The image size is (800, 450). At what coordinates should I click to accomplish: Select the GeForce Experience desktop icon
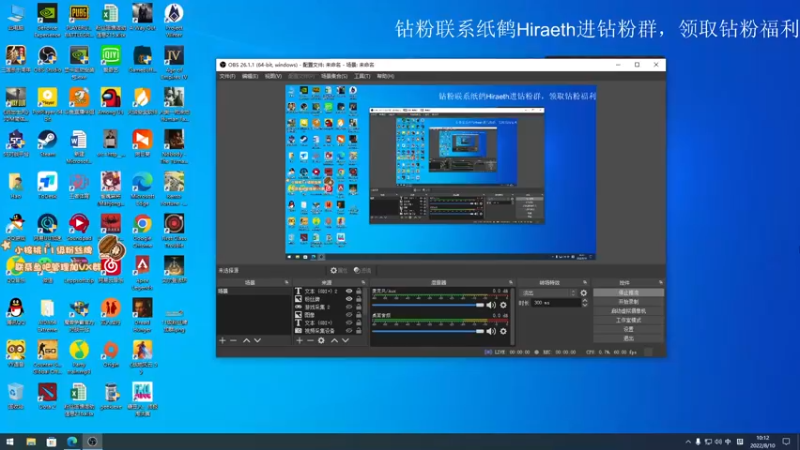[47, 20]
